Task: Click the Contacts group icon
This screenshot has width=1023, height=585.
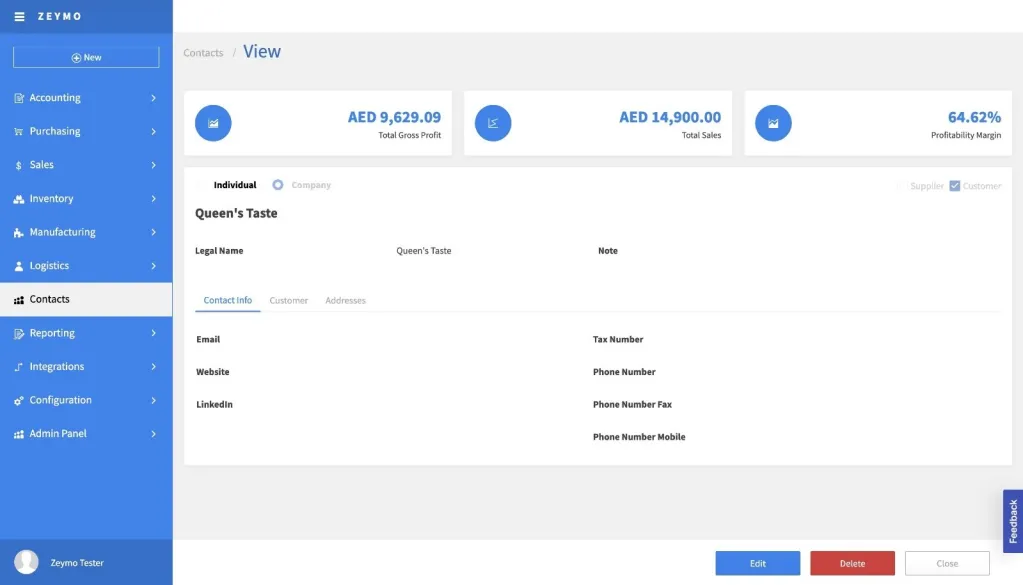Action: 18,300
